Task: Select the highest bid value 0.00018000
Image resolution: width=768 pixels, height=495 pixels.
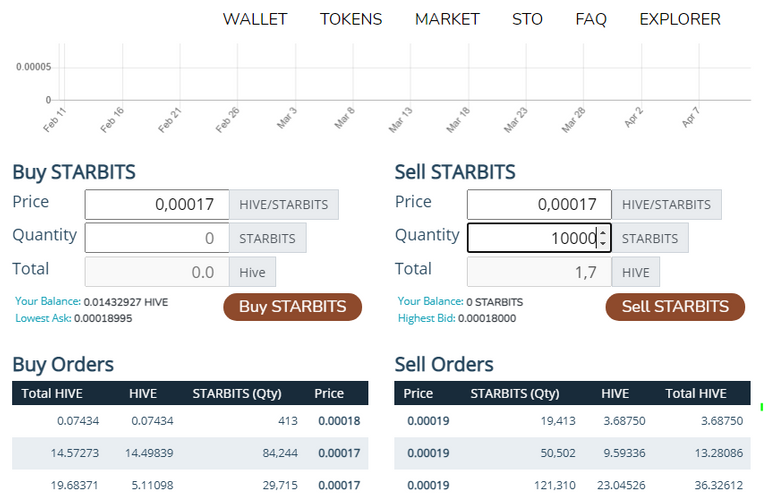Action: 487,318
